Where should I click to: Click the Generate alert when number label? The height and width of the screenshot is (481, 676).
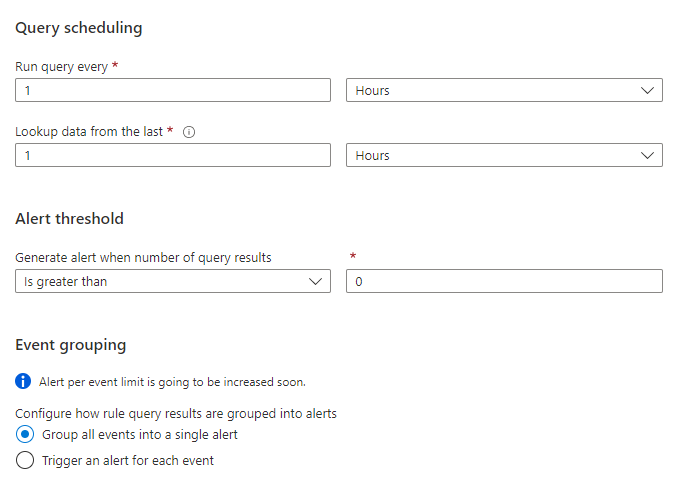tap(143, 258)
